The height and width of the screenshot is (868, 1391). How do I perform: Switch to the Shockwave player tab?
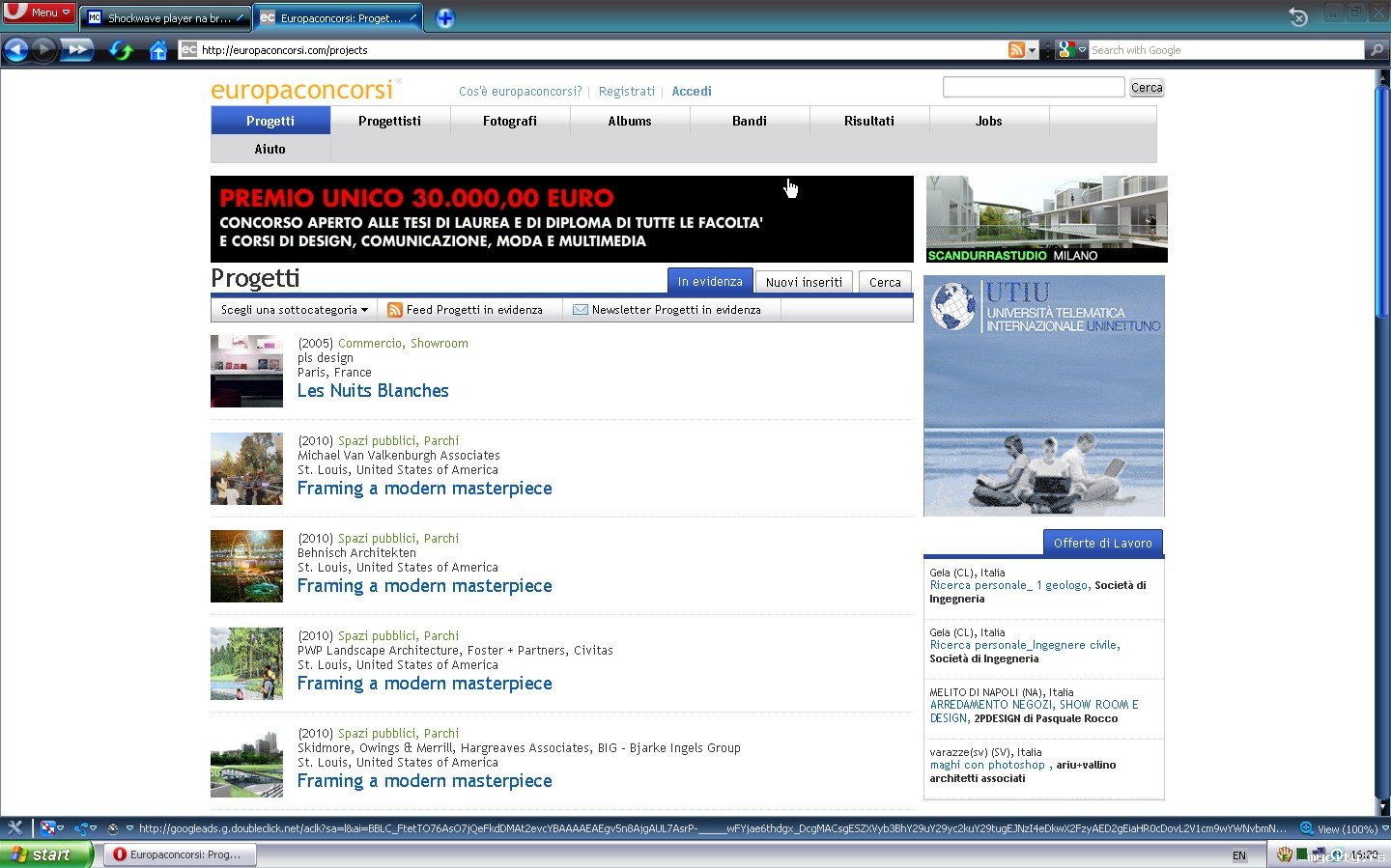coord(163,17)
